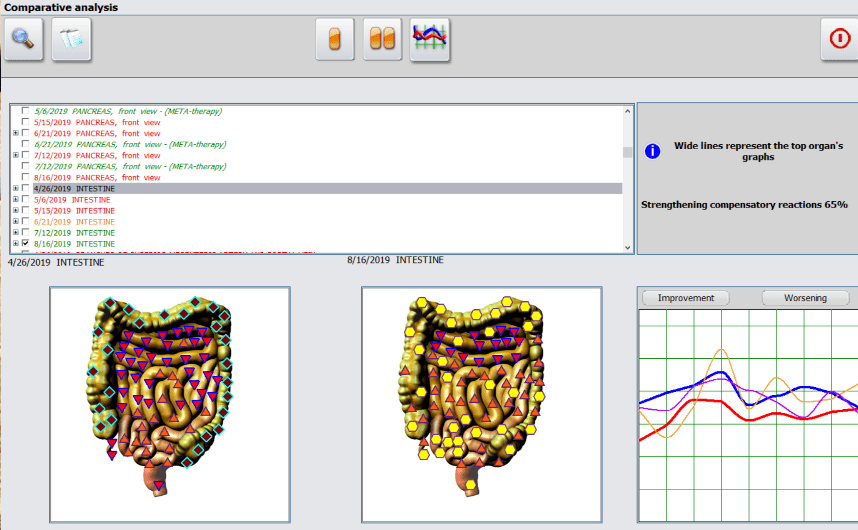Expand the 6/21/2019 PANCREAS front view entry
Image resolution: width=858 pixels, height=530 pixels.
click(15, 134)
